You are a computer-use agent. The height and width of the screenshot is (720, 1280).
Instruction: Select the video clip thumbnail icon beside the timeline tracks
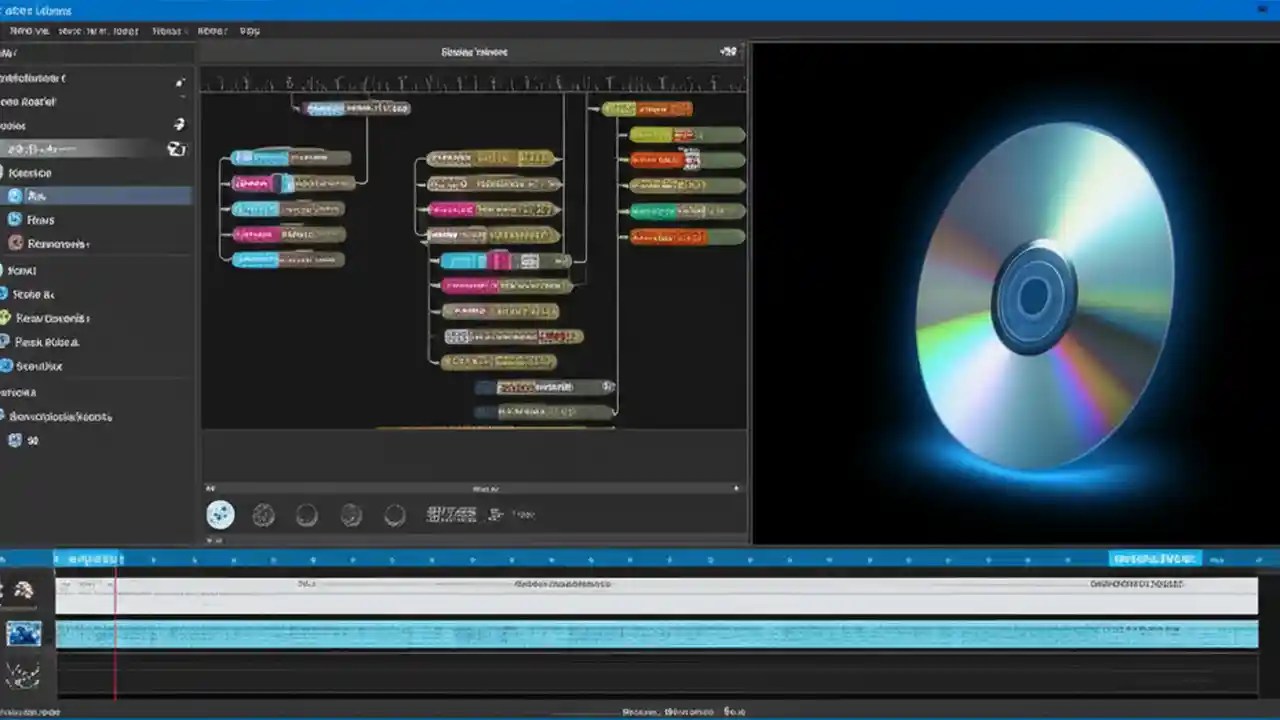click(x=23, y=633)
